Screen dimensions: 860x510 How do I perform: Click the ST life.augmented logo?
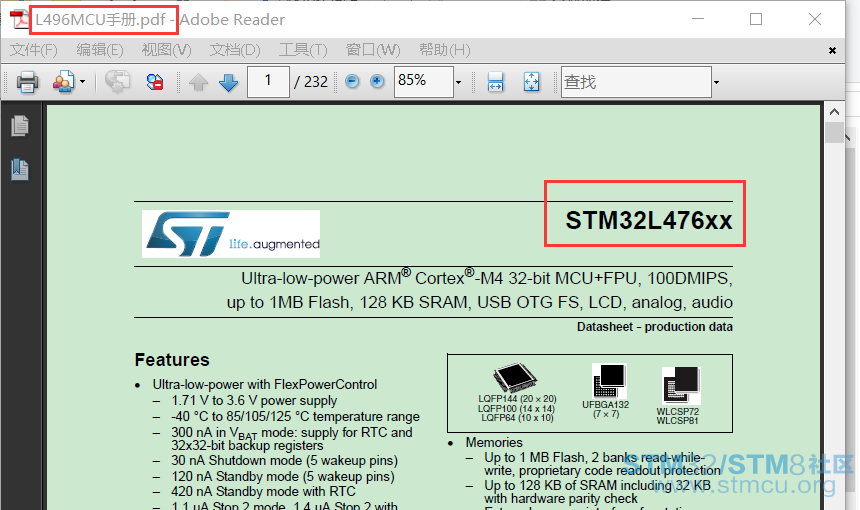(231, 234)
